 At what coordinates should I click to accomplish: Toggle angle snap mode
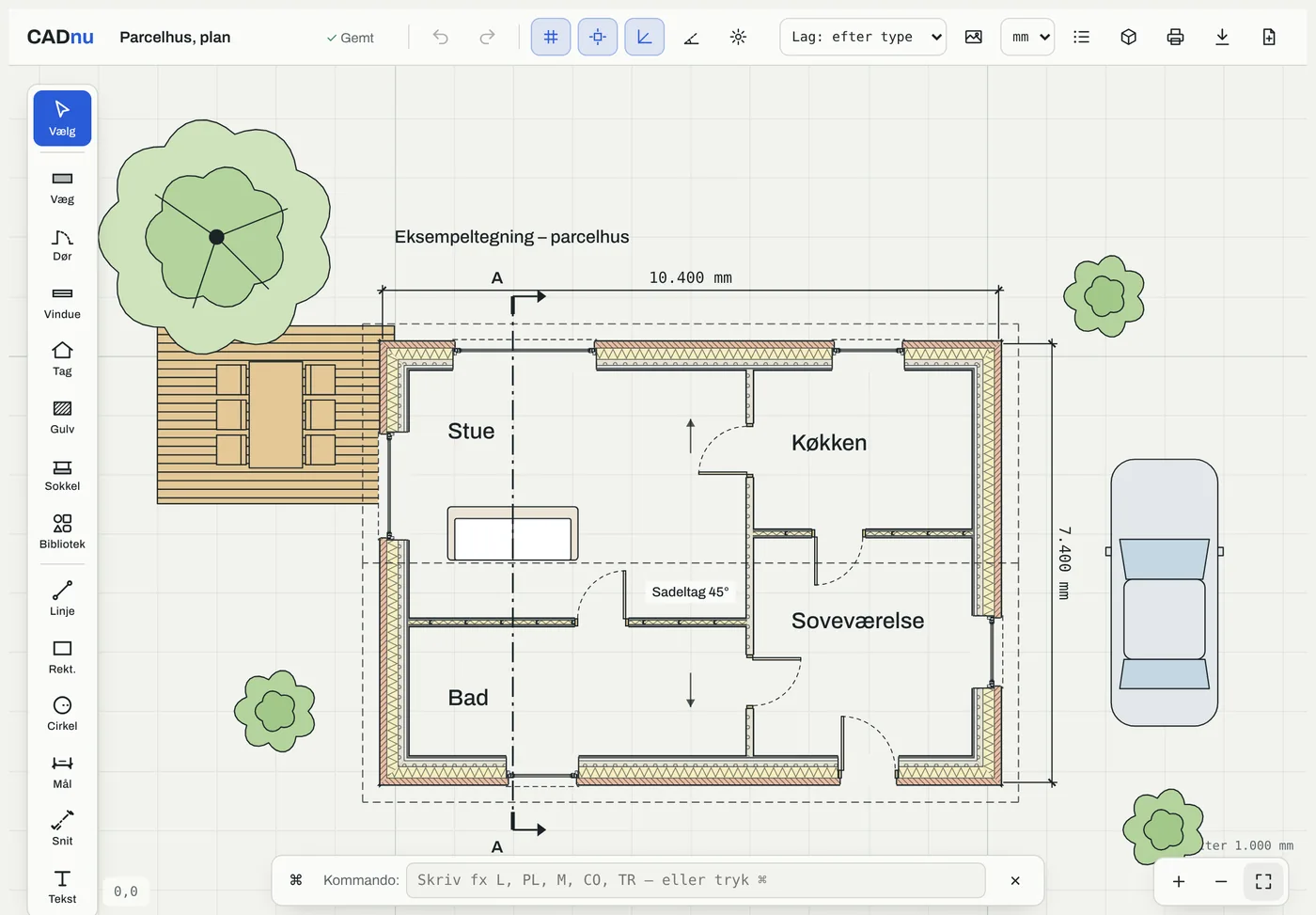[691, 37]
